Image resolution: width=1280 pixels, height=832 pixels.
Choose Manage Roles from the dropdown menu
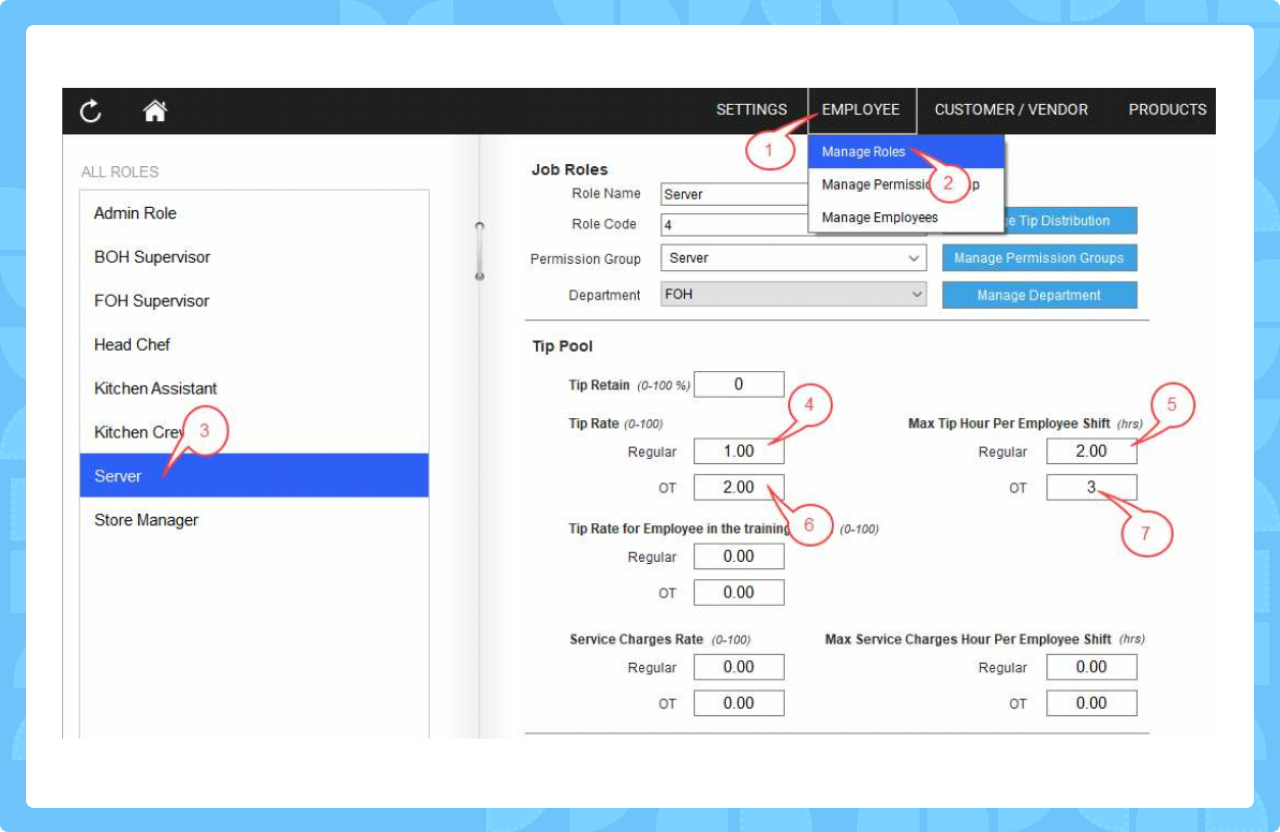coord(906,152)
